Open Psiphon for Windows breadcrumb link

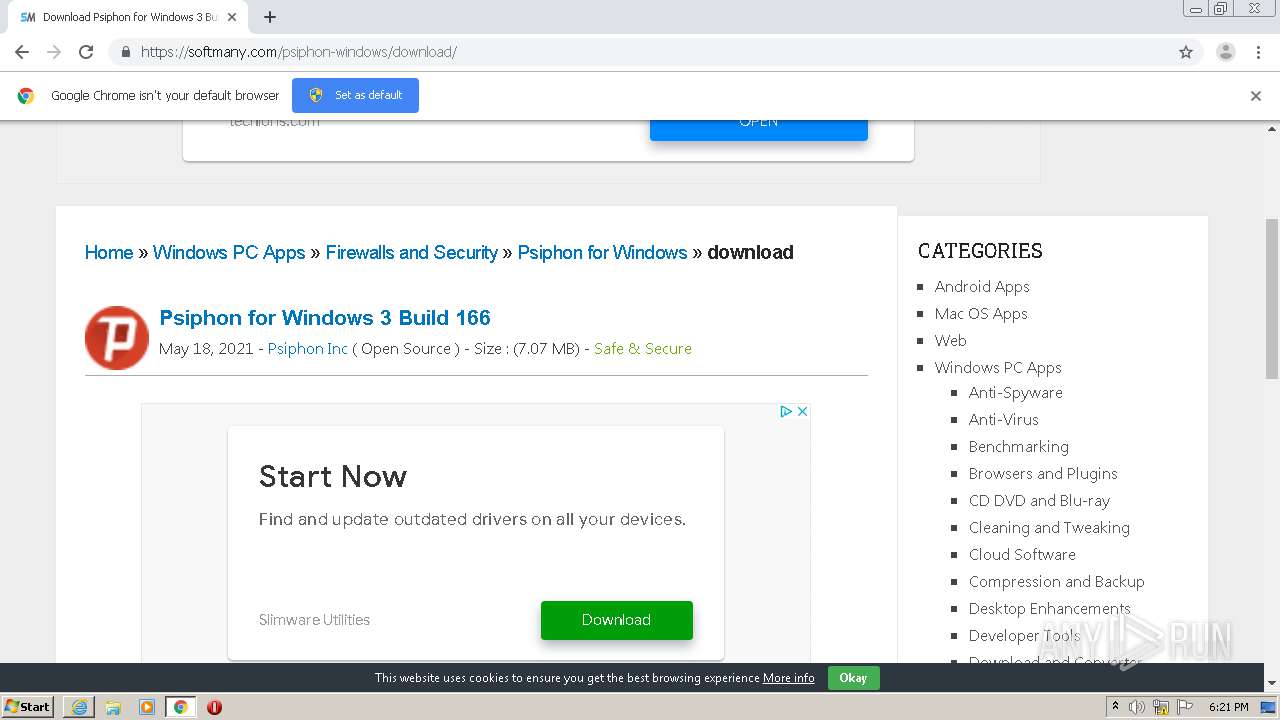[602, 253]
